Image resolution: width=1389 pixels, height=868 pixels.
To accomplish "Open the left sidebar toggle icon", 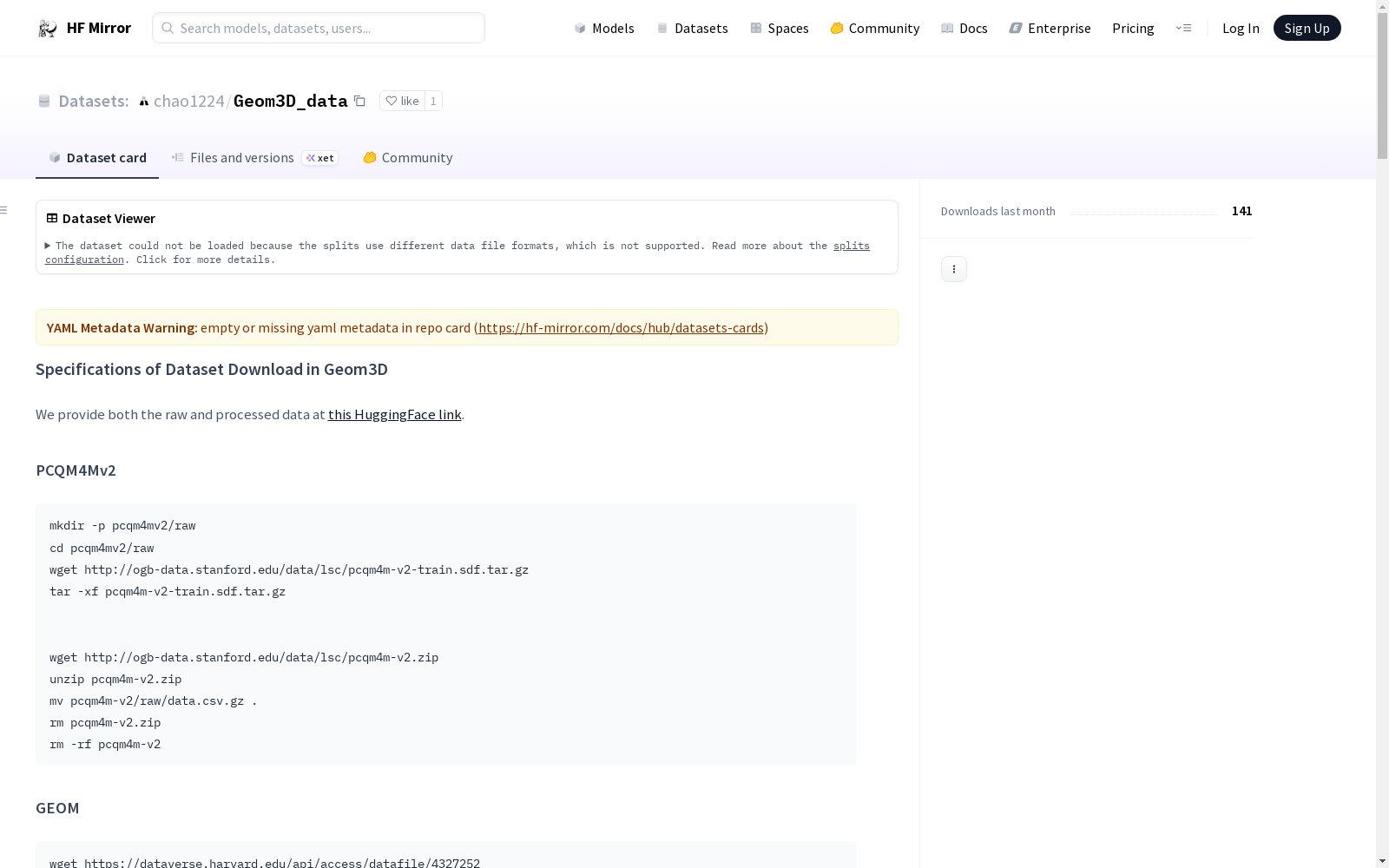I will tap(4, 210).
